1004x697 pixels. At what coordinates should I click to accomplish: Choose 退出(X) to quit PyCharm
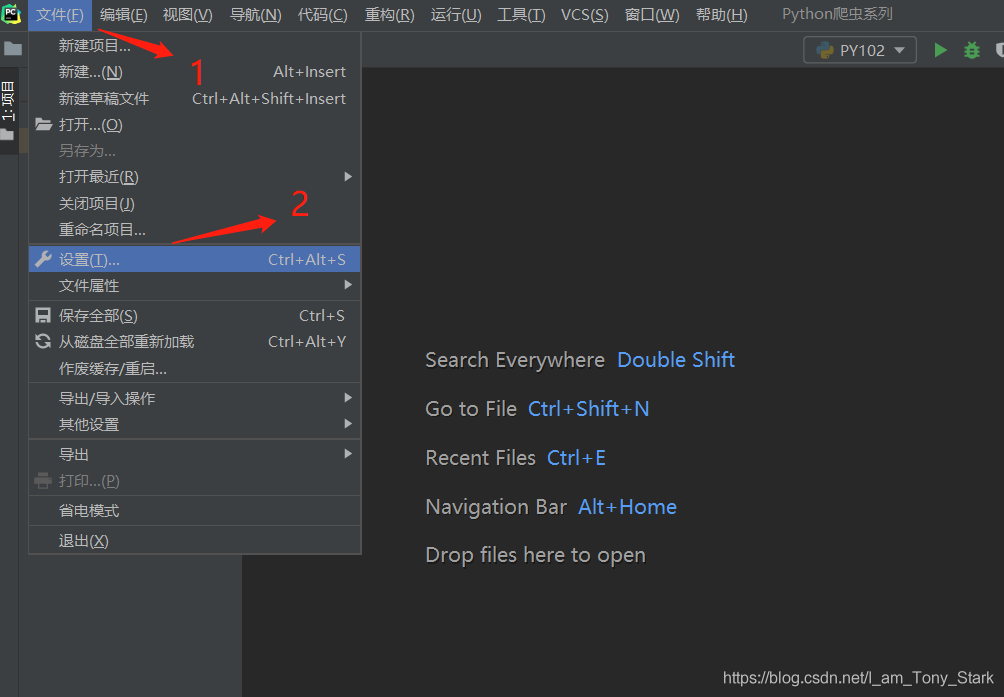[195, 540]
